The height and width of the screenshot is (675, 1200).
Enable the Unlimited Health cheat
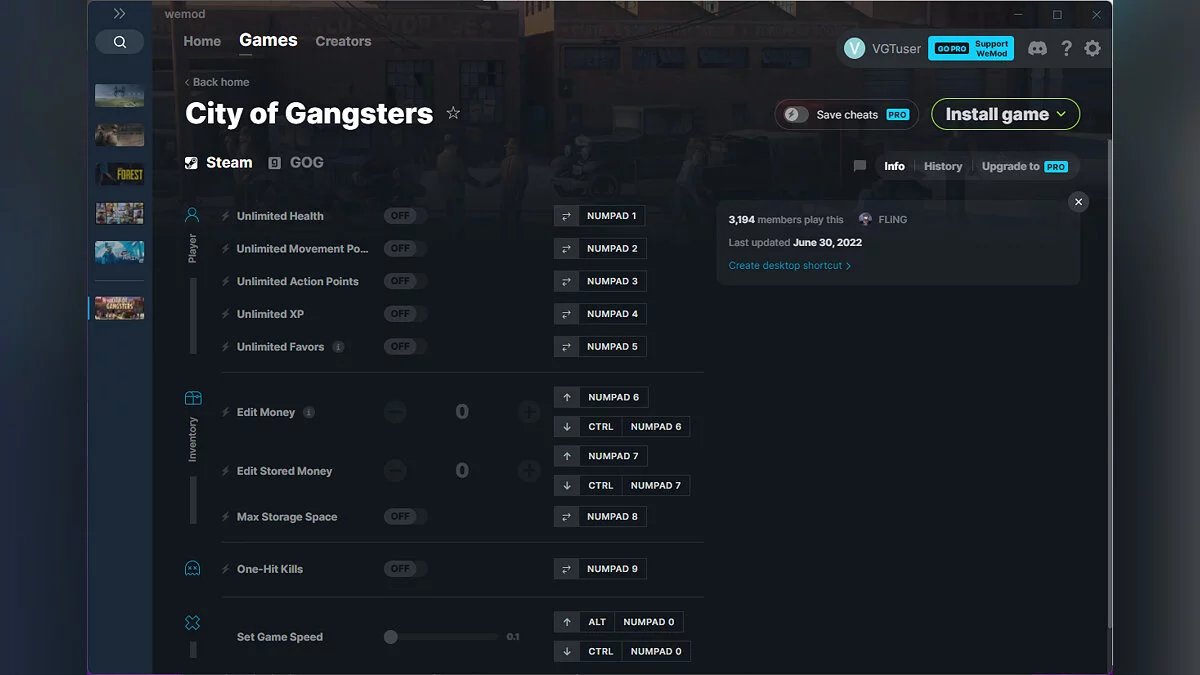[404, 215]
